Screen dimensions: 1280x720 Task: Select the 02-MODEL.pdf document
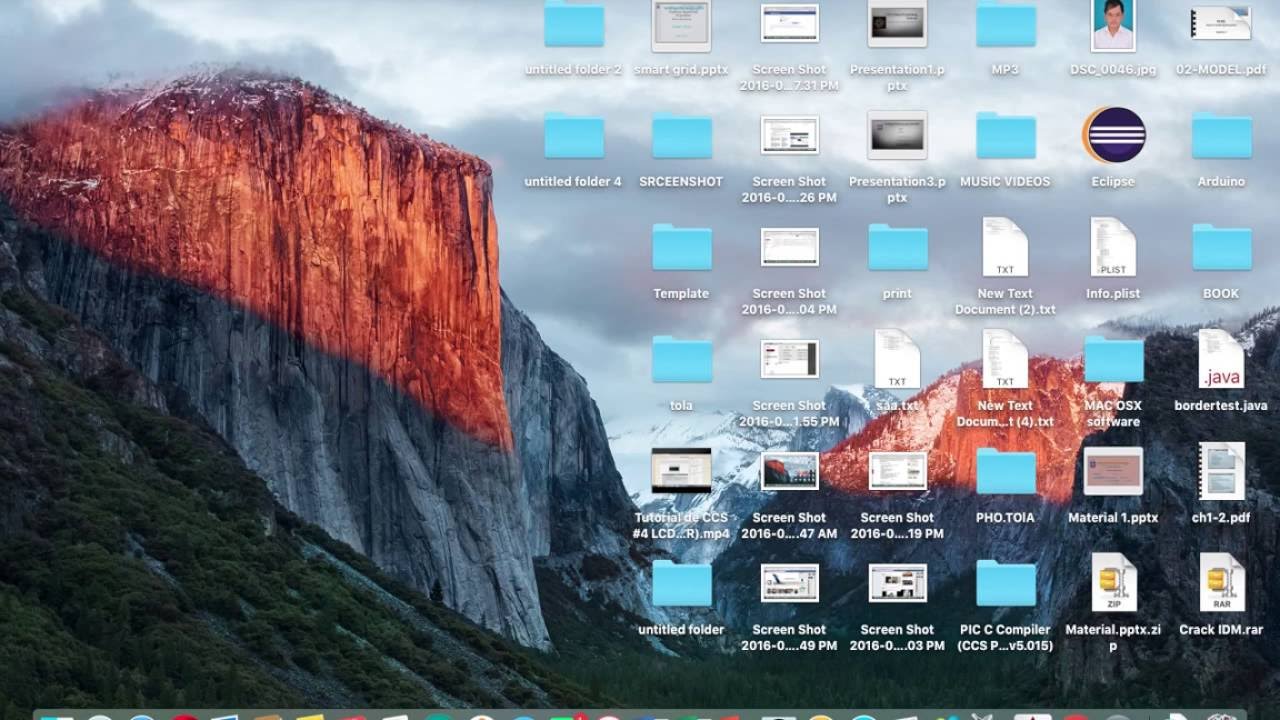point(1221,23)
